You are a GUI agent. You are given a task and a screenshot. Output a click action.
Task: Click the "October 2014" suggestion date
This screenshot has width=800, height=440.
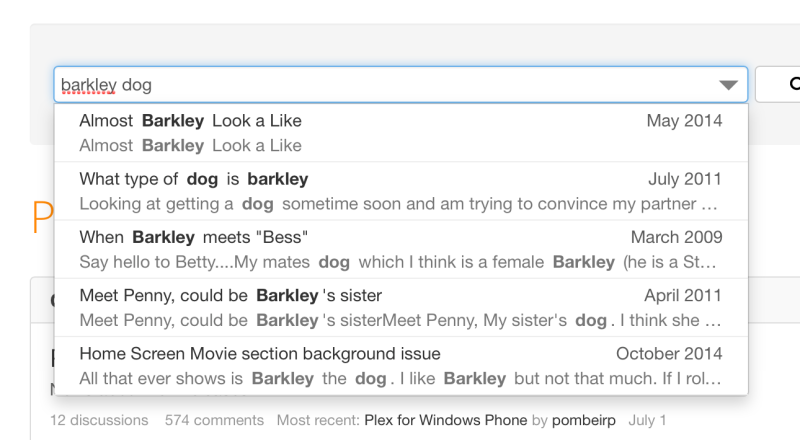tap(669, 353)
